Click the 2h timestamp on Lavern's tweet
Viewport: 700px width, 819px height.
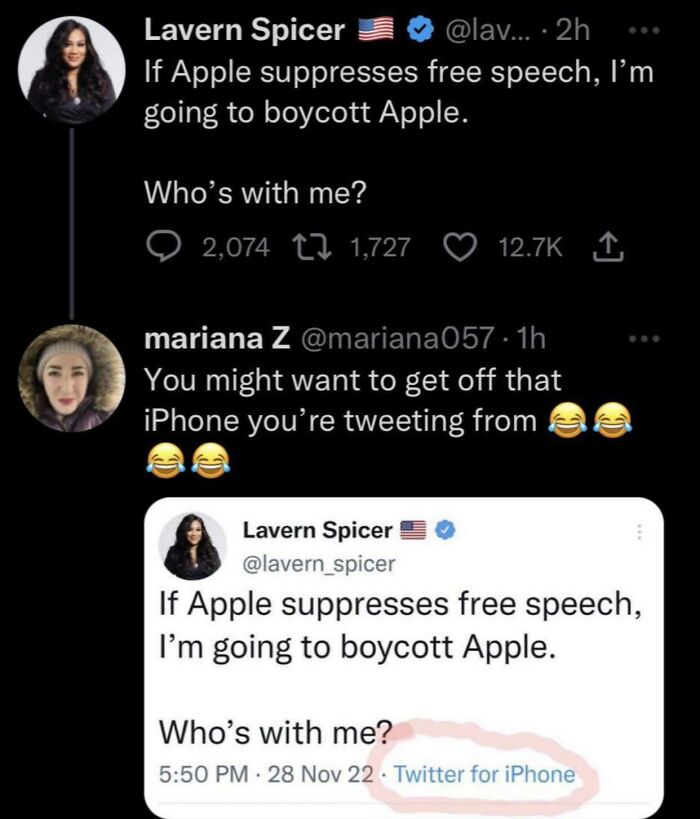571,31
